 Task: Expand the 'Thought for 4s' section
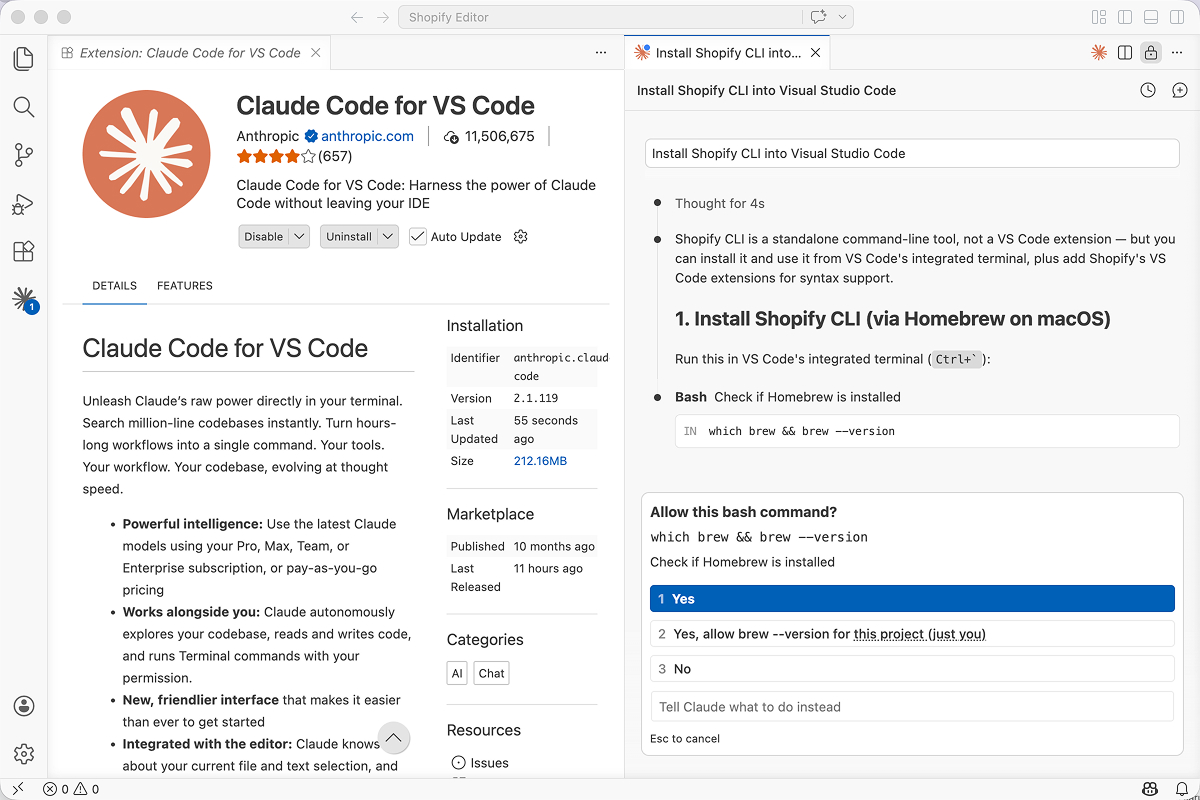(719, 203)
